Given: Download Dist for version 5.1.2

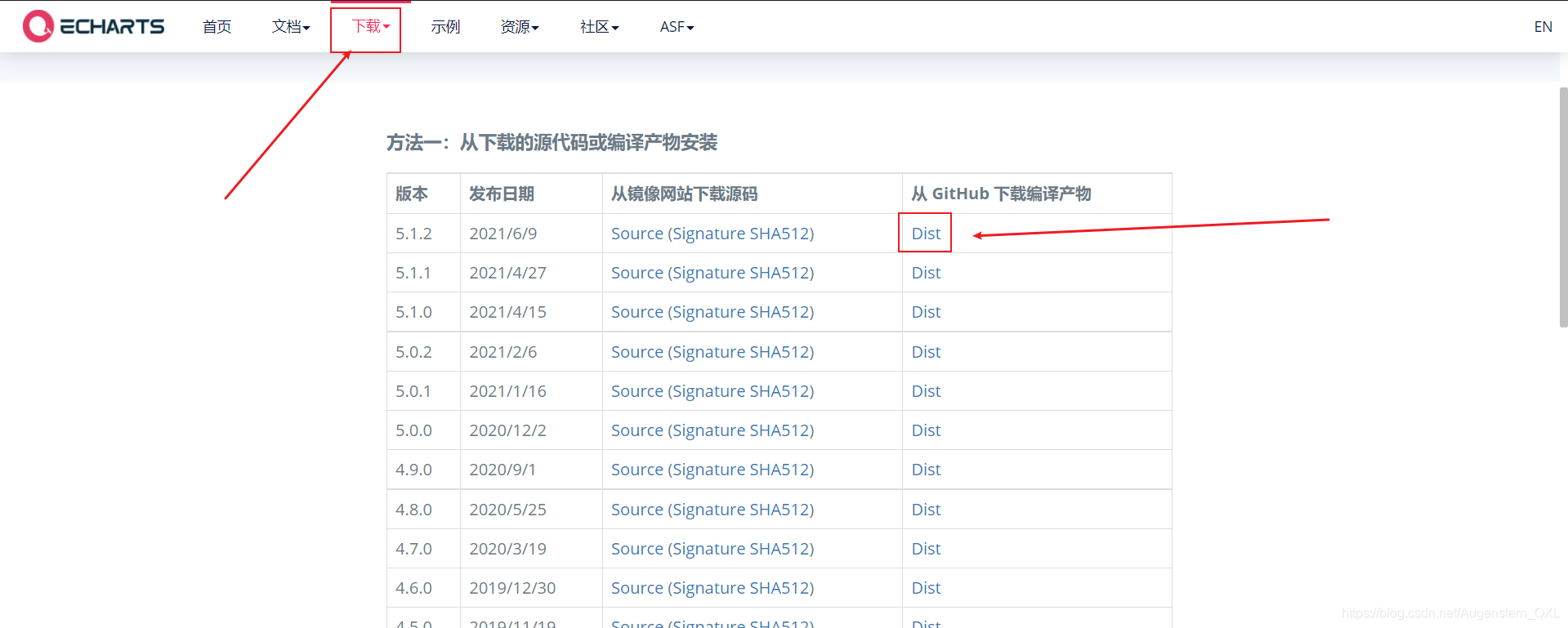Looking at the screenshot, I should tap(926, 234).
